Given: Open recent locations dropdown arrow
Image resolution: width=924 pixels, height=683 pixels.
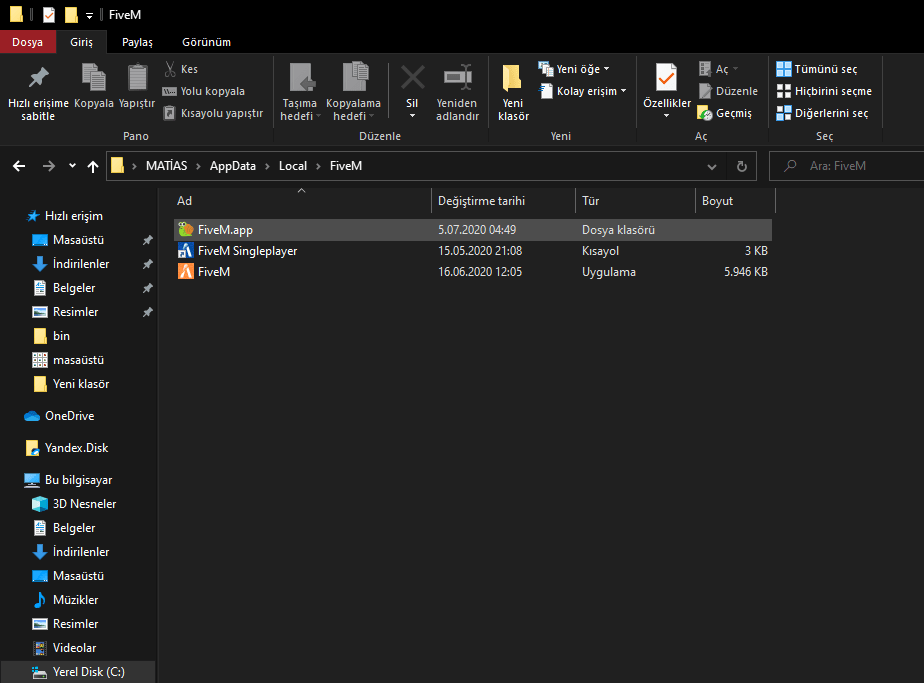Looking at the screenshot, I should 72,166.
